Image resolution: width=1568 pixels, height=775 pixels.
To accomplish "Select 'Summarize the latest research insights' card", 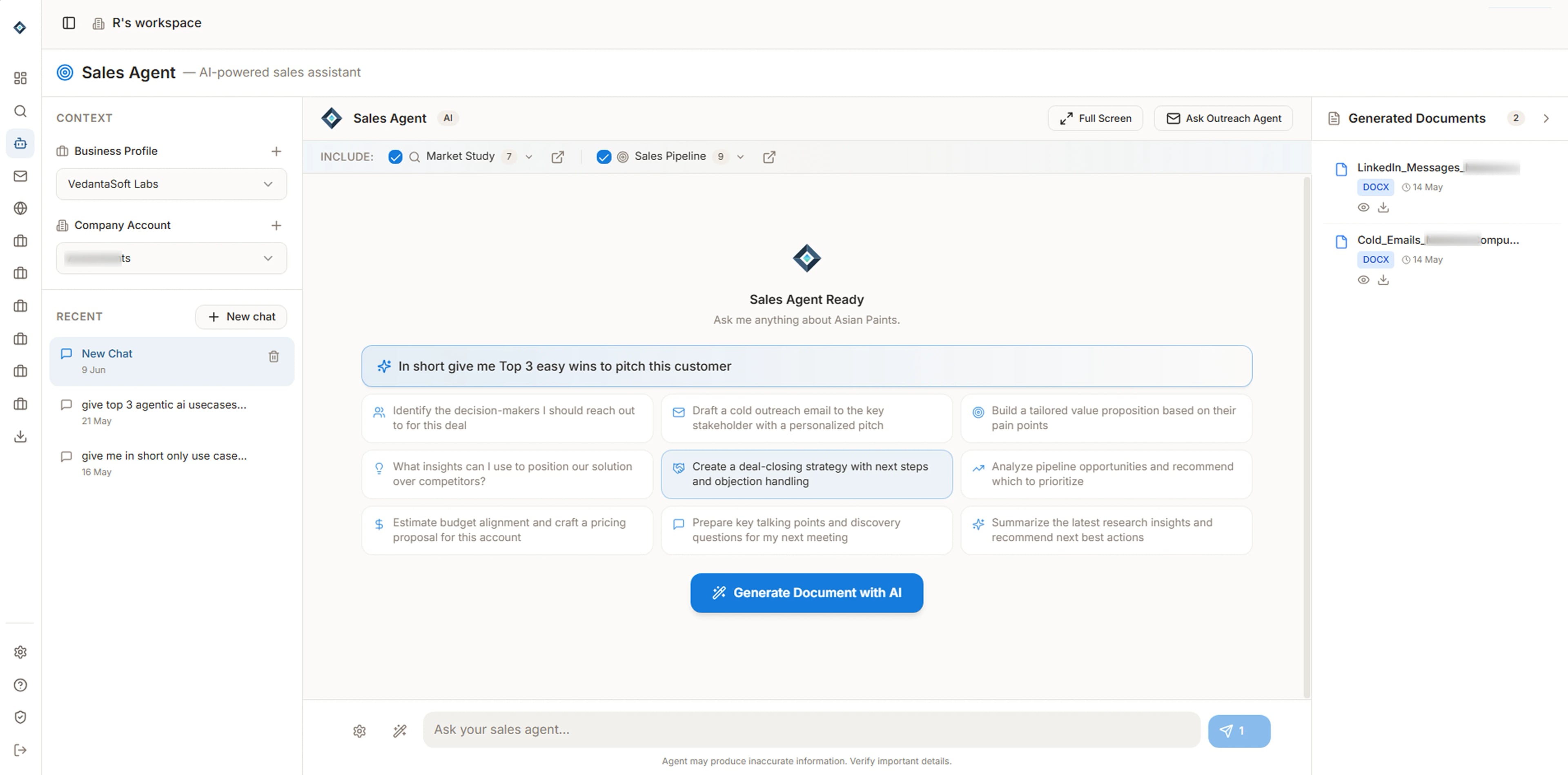I will [1106, 529].
